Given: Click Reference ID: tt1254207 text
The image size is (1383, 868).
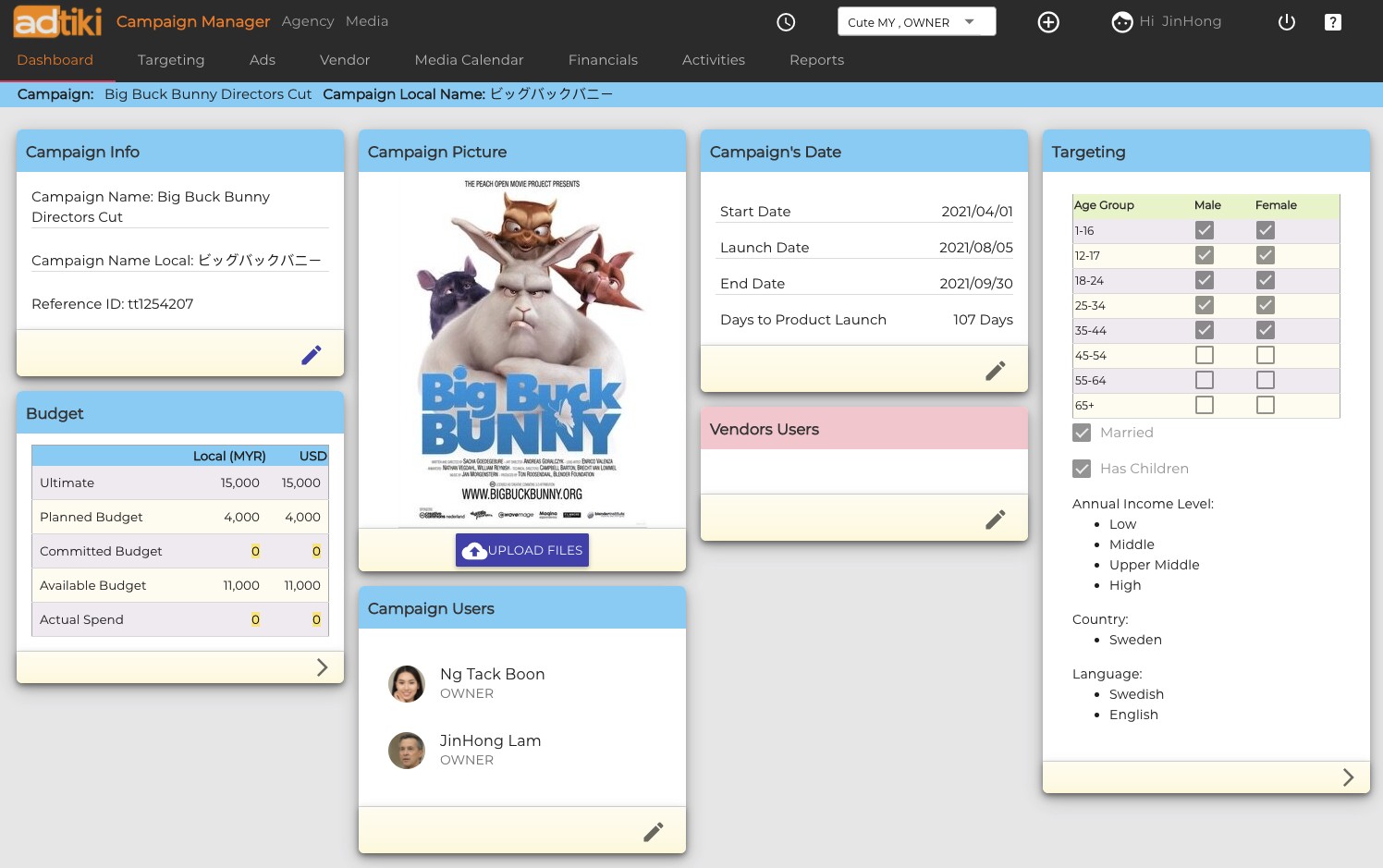Looking at the screenshot, I should click(113, 304).
